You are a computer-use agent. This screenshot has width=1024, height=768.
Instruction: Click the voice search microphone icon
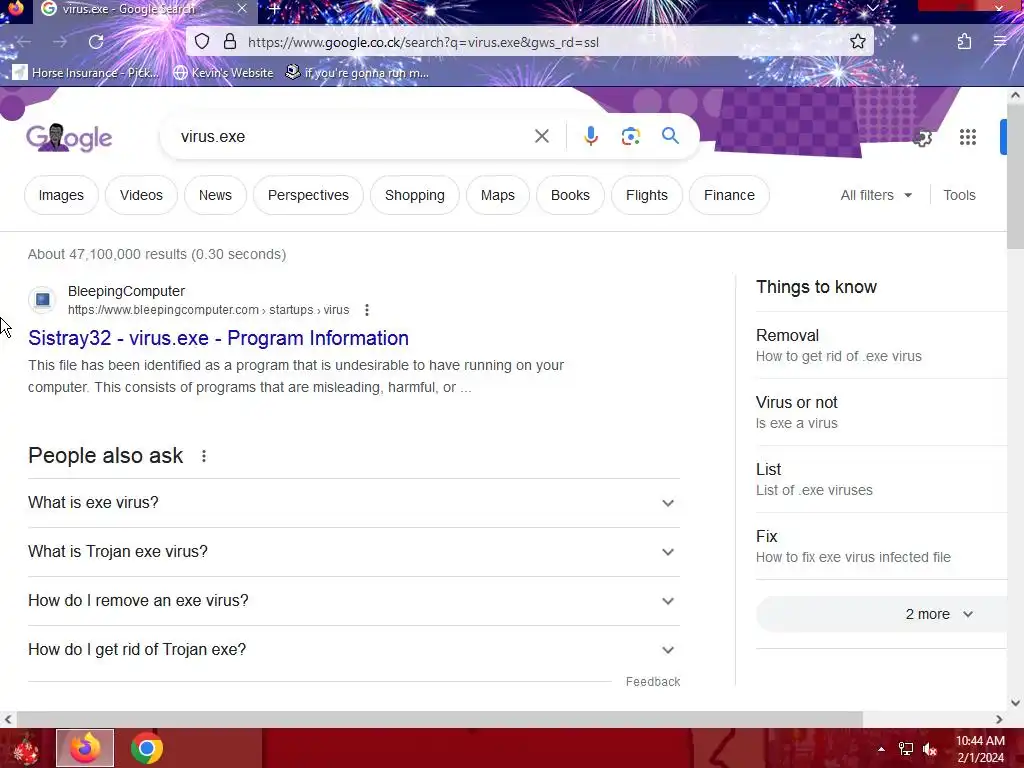tap(590, 136)
